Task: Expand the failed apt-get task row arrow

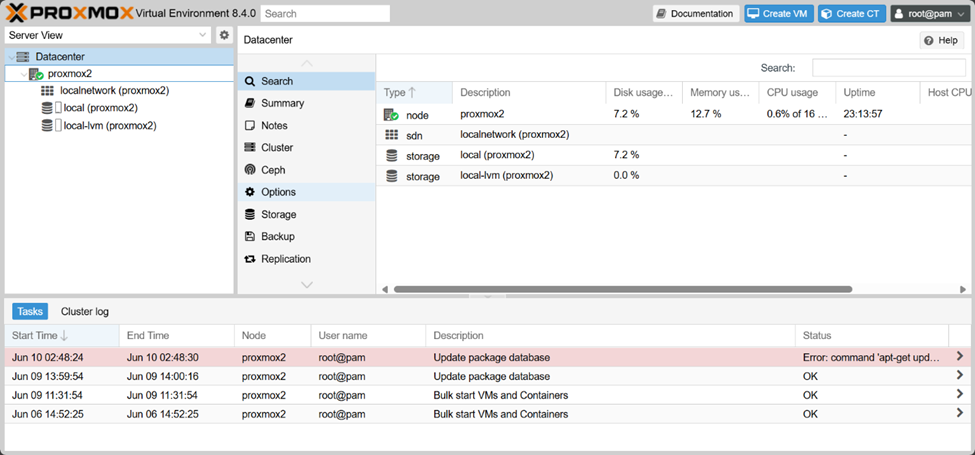Action: point(960,356)
